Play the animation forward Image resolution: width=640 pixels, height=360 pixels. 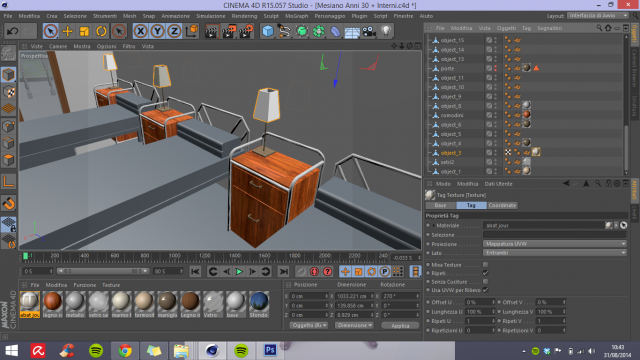click(239, 271)
